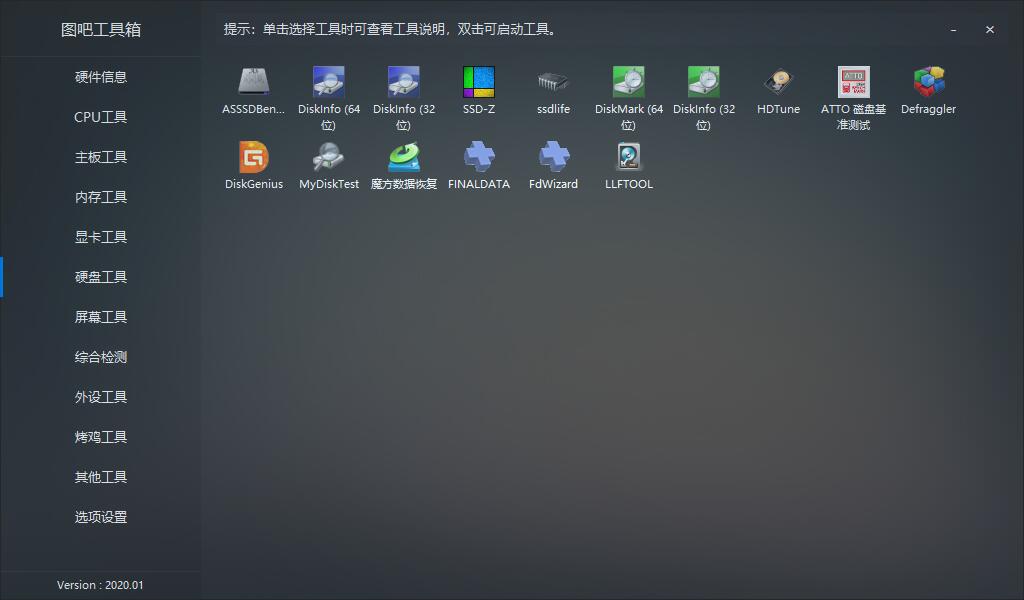Select the ASSSDBench tool icon
The height and width of the screenshot is (600, 1024).
pyautogui.click(x=253, y=82)
